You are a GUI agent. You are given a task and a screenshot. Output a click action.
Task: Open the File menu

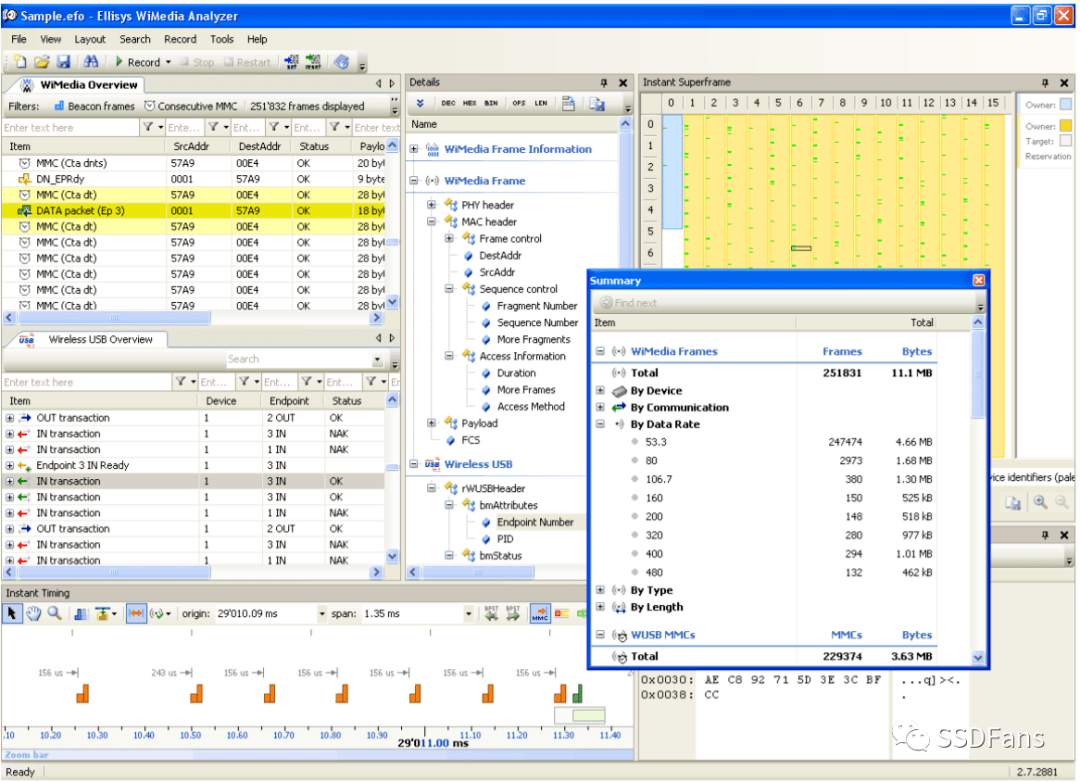19,39
